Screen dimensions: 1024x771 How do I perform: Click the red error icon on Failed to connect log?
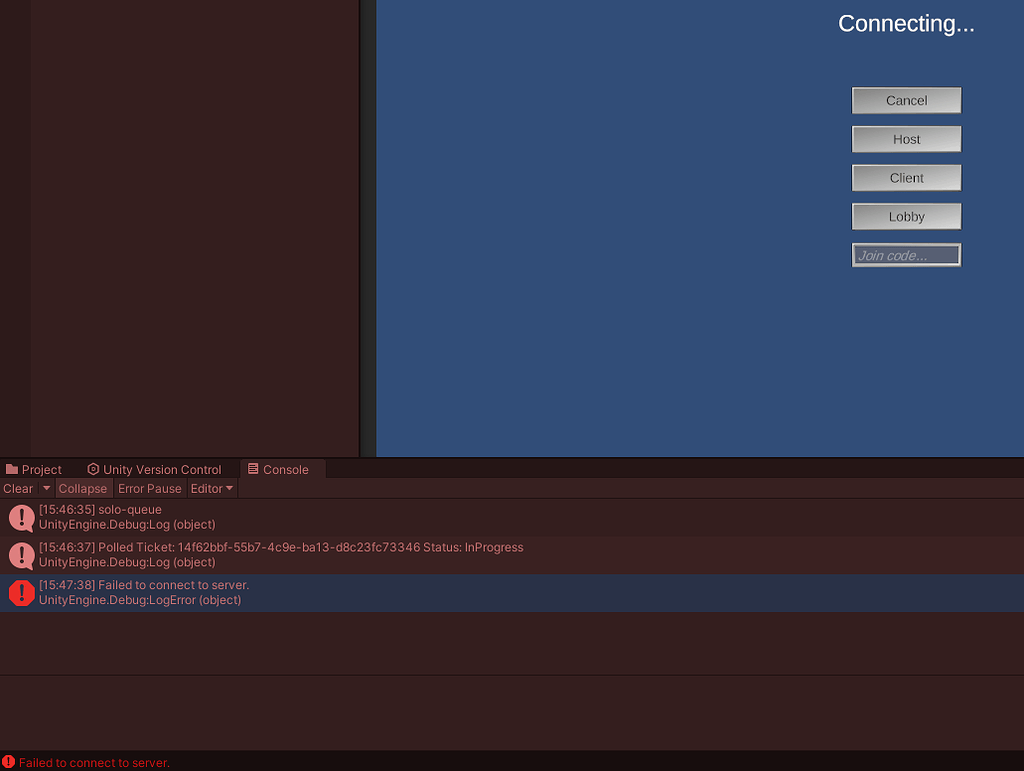21,593
